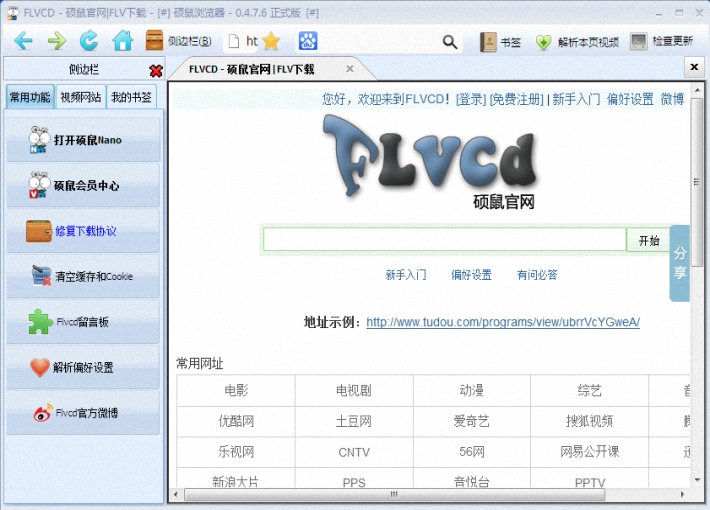The width and height of the screenshot is (710, 510).
Task: Click the vertical scrollbar down arrow
Action: click(x=697, y=480)
